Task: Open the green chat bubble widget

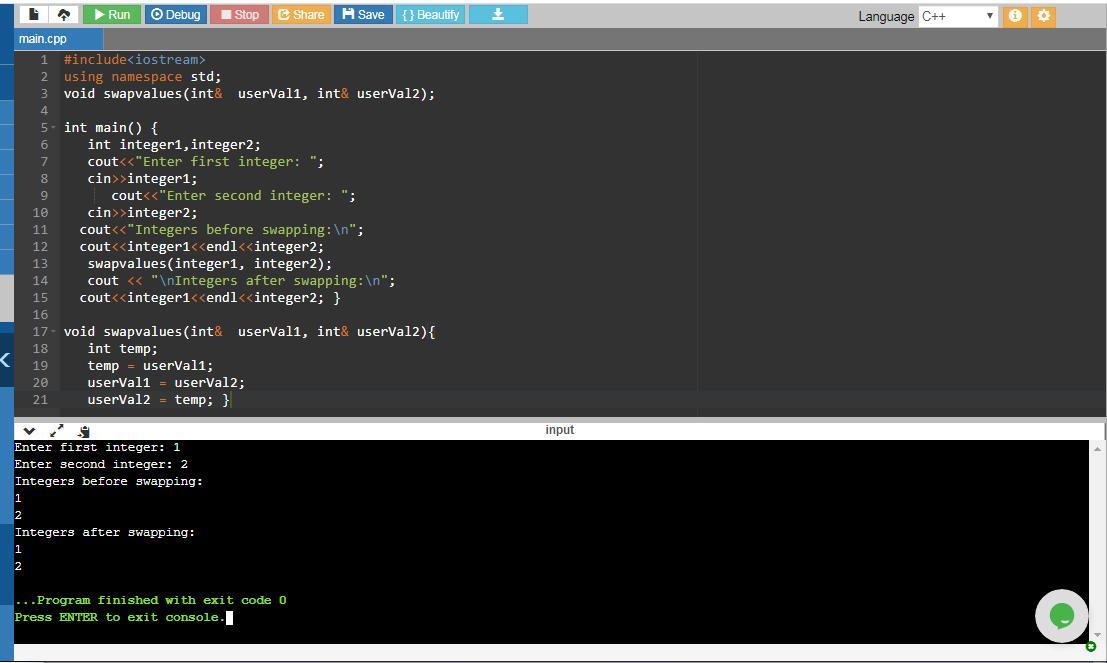Action: coord(1061,616)
